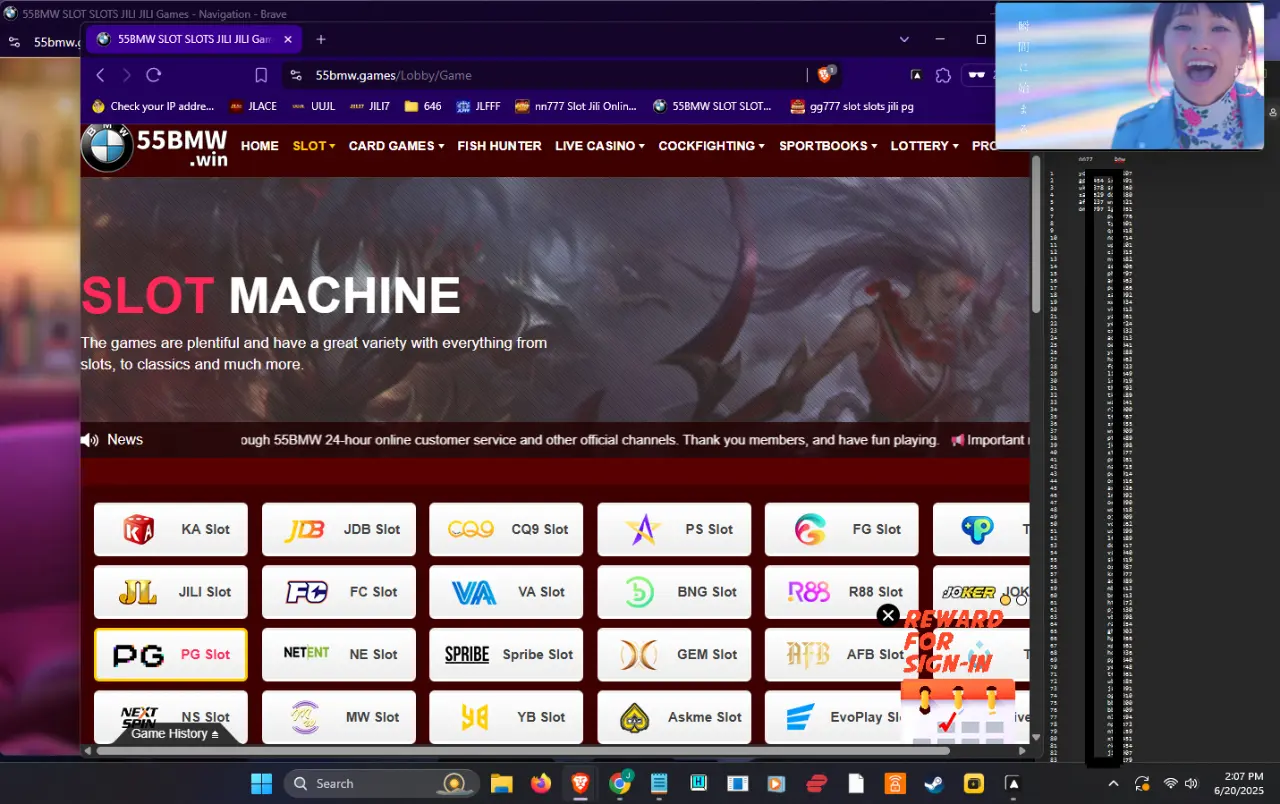Go to the HOME menu item
The image size is (1280, 804).
[x=260, y=146]
